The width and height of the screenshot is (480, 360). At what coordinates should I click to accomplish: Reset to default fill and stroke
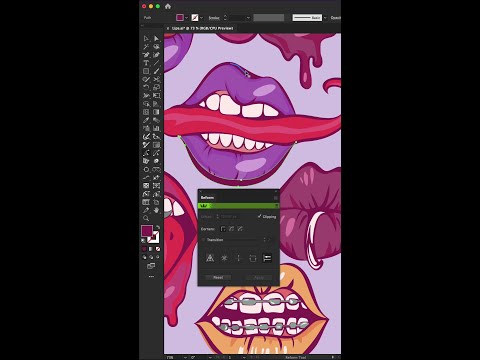(143, 240)
